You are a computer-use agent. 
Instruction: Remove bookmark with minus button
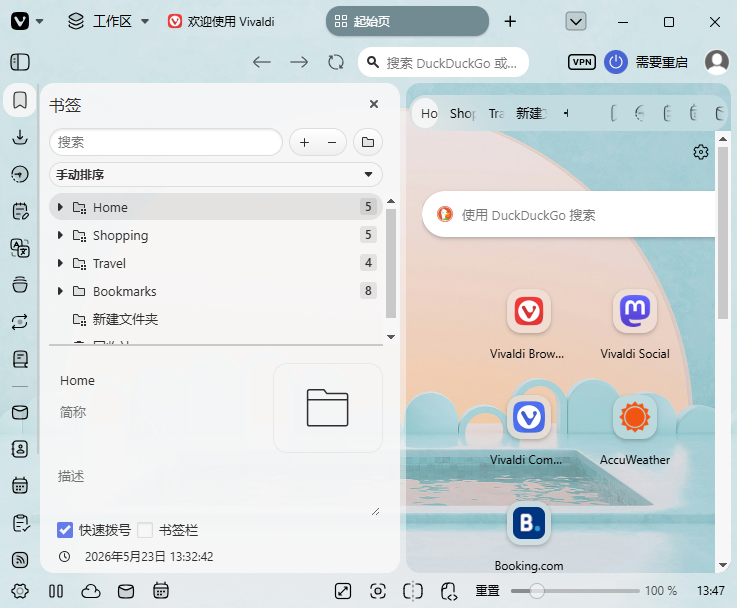tap(332, 142)
